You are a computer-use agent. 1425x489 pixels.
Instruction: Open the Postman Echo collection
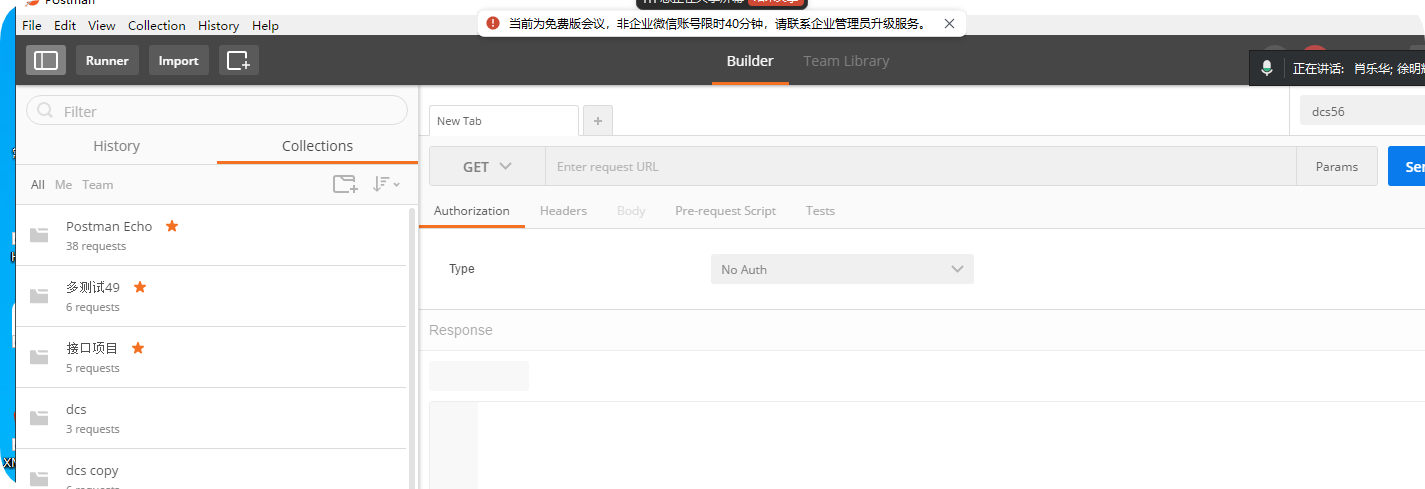(211, 235)
